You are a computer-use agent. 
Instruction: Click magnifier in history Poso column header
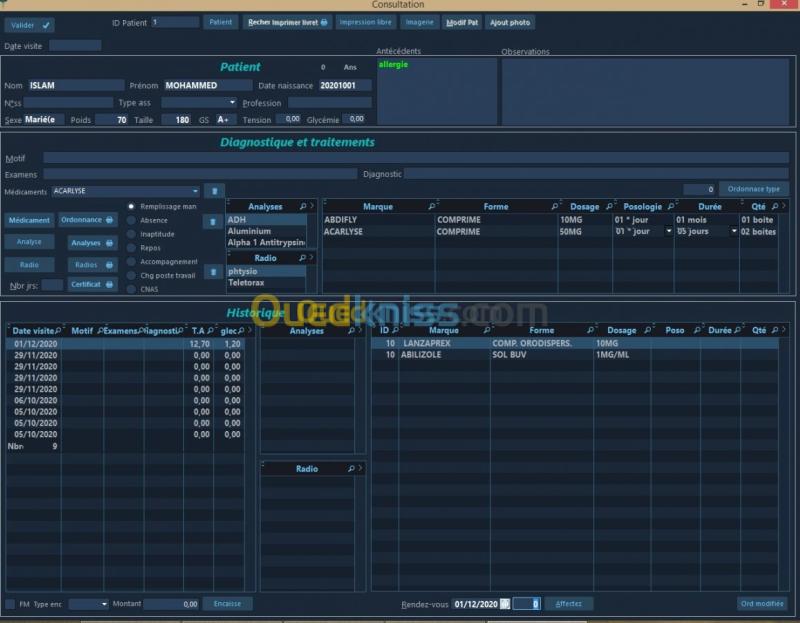pos(697,330)
